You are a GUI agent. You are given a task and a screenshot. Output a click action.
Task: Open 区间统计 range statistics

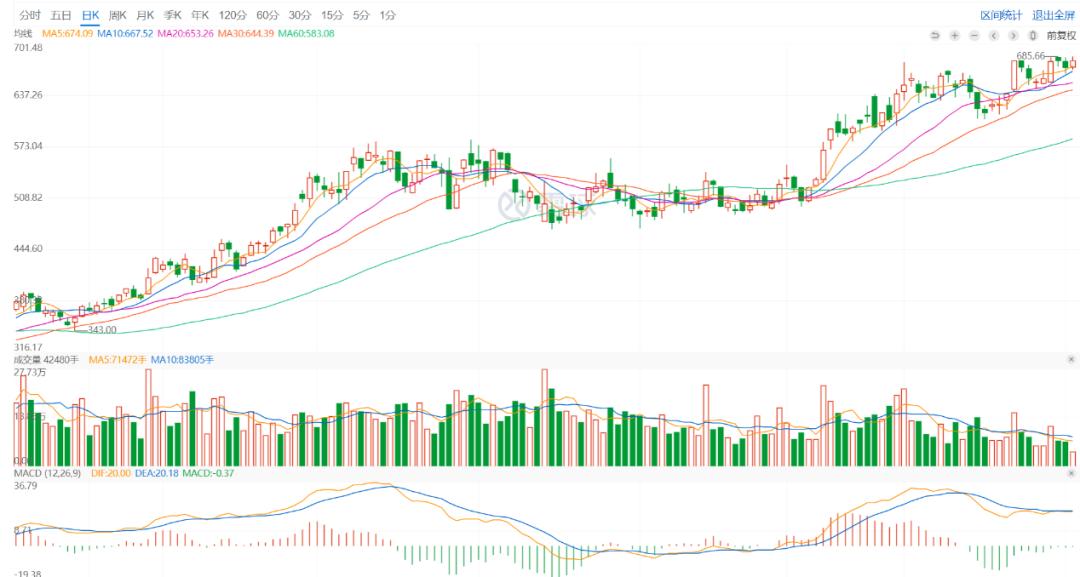pos(1001,15)
